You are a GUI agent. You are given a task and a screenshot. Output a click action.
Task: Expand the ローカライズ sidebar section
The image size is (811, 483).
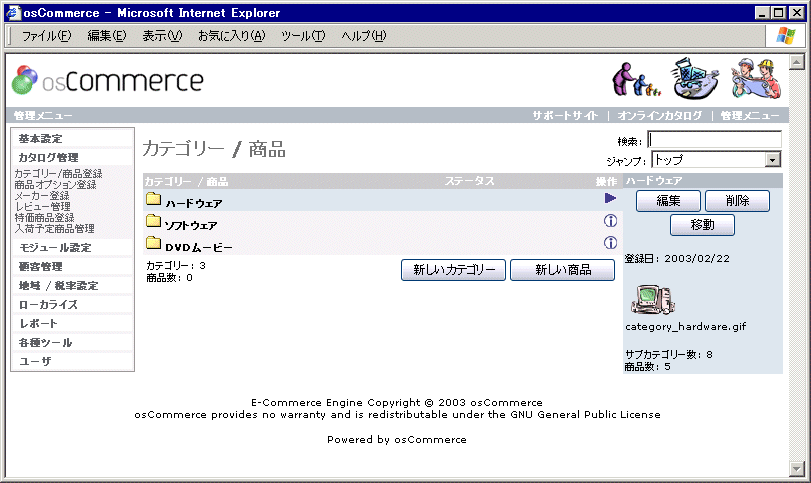(48, 305)
